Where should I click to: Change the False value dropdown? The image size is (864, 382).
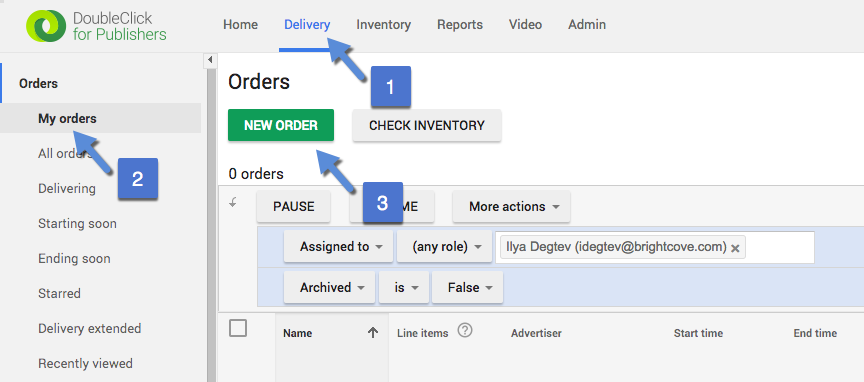[467, 287]
